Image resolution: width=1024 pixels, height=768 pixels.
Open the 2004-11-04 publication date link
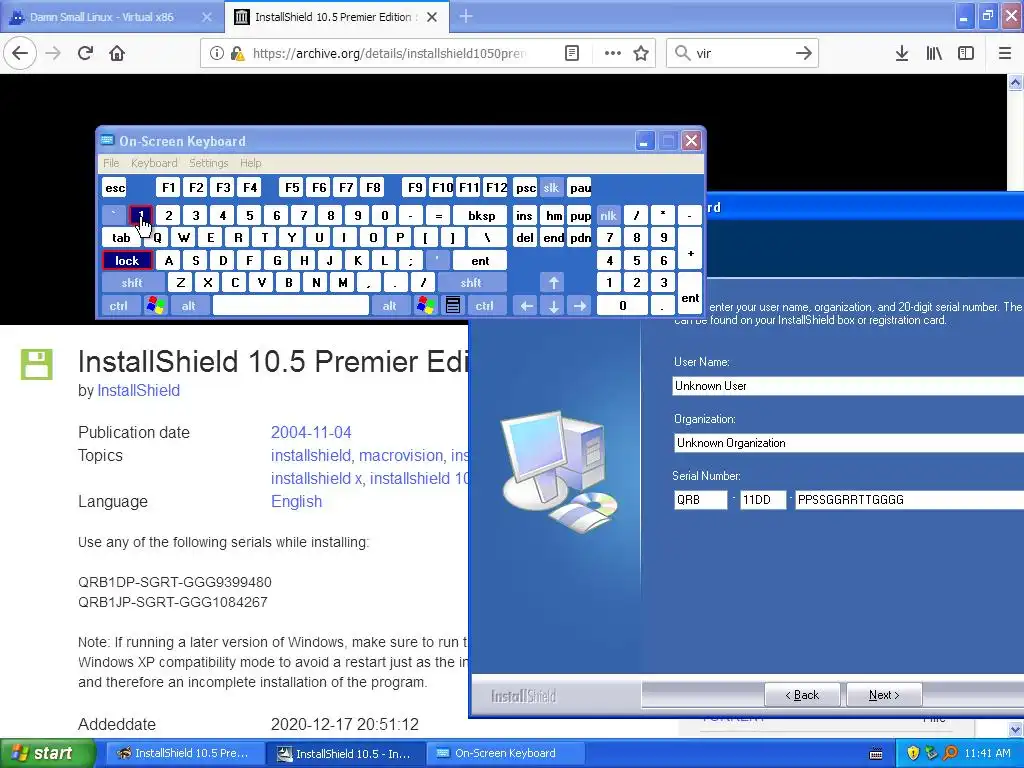pyautogui.click(x=311, y=432)
